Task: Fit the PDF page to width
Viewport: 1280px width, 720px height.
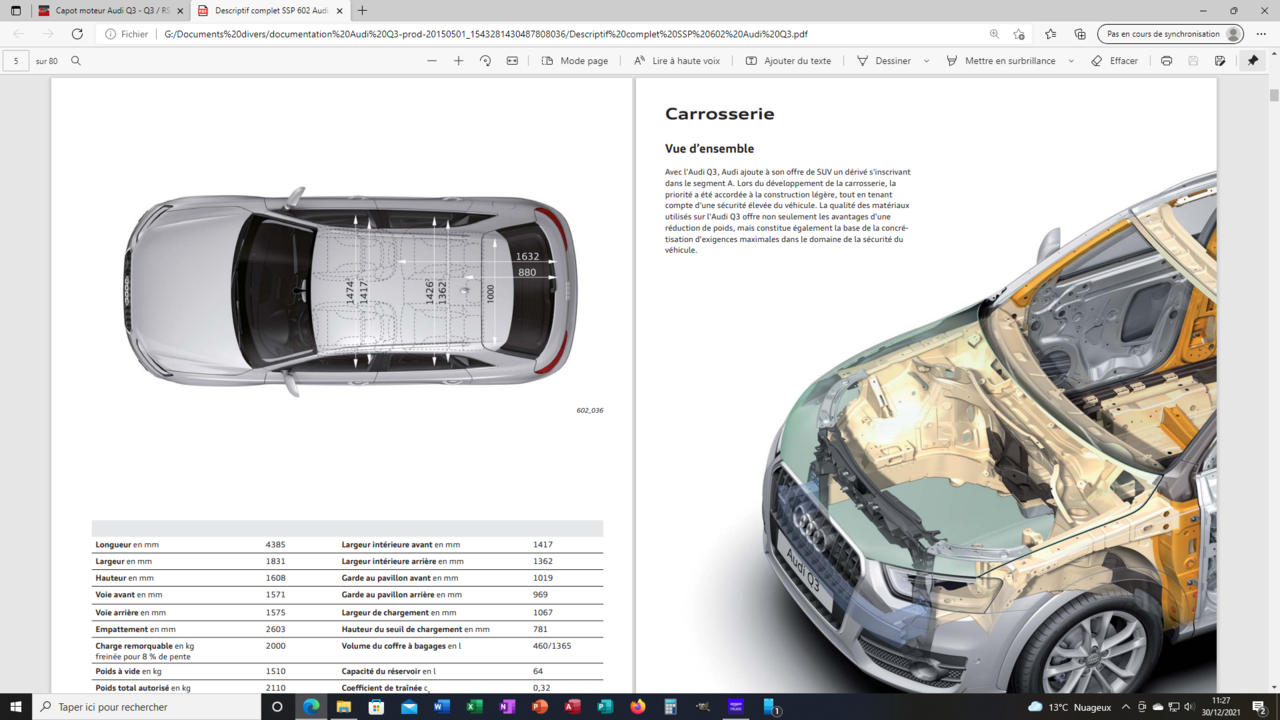Action: point(512,61)
